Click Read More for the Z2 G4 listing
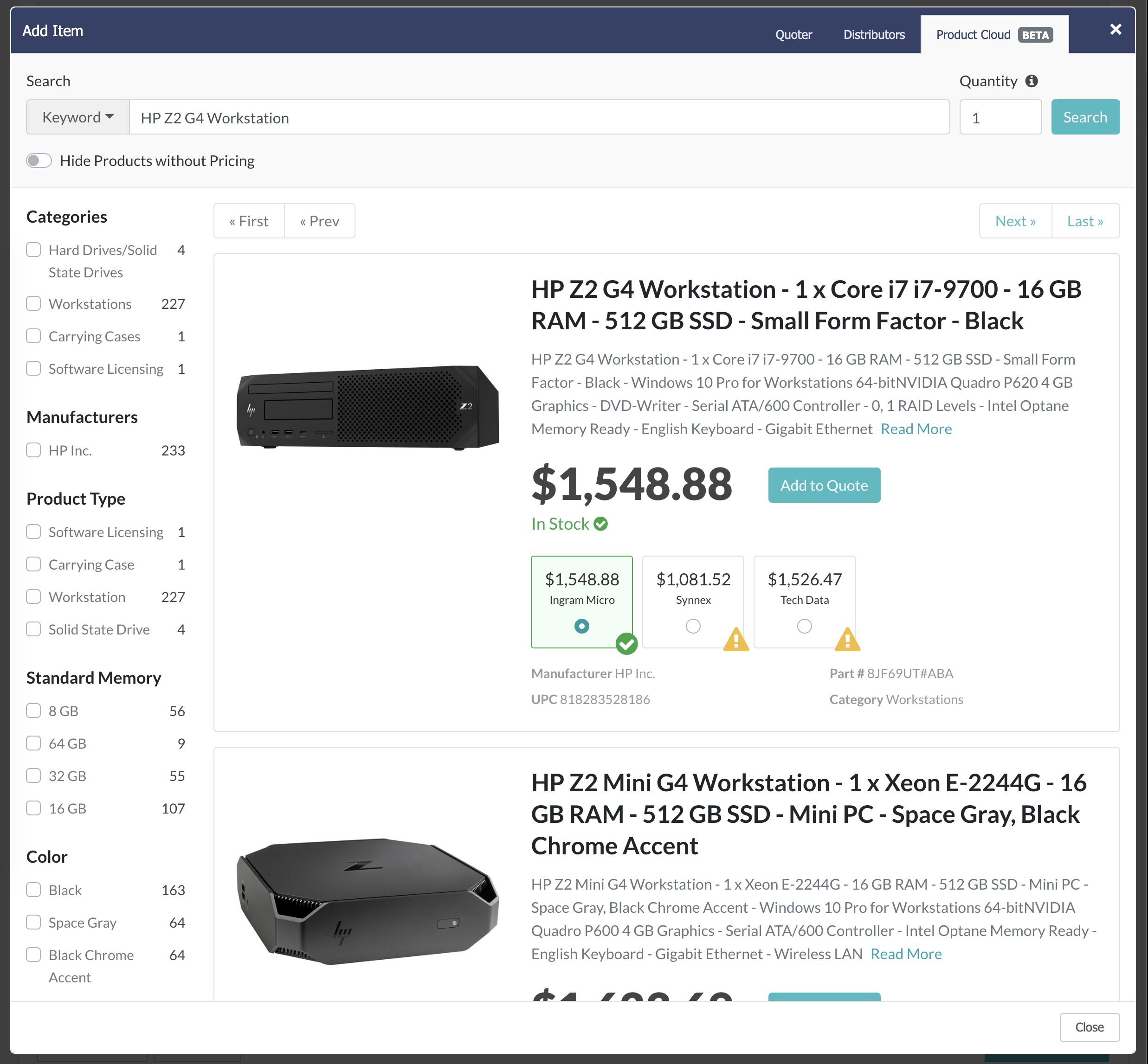 [916, 428]
